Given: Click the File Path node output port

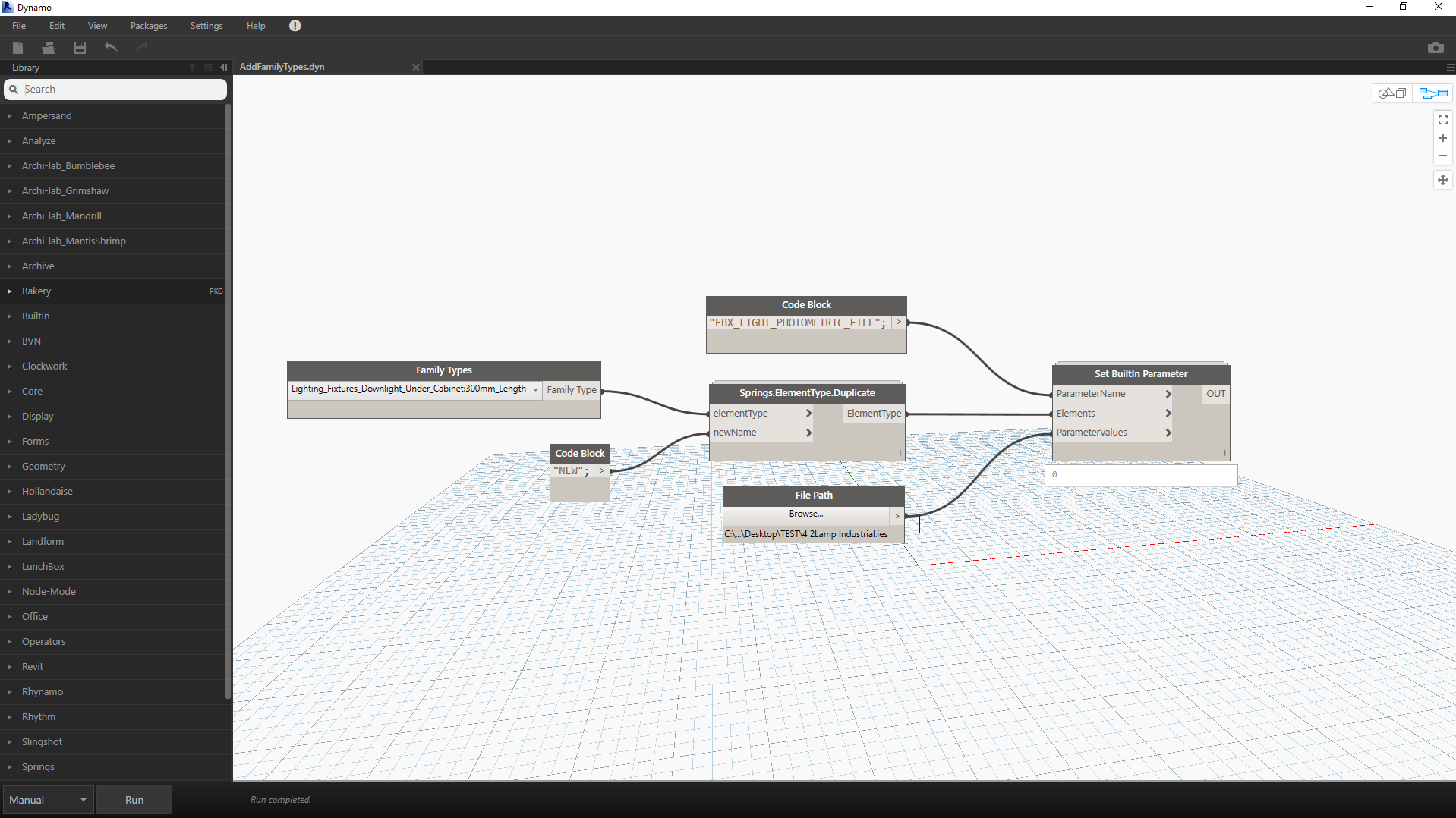Looking at the screenshot, I should [x=897, y=516].
